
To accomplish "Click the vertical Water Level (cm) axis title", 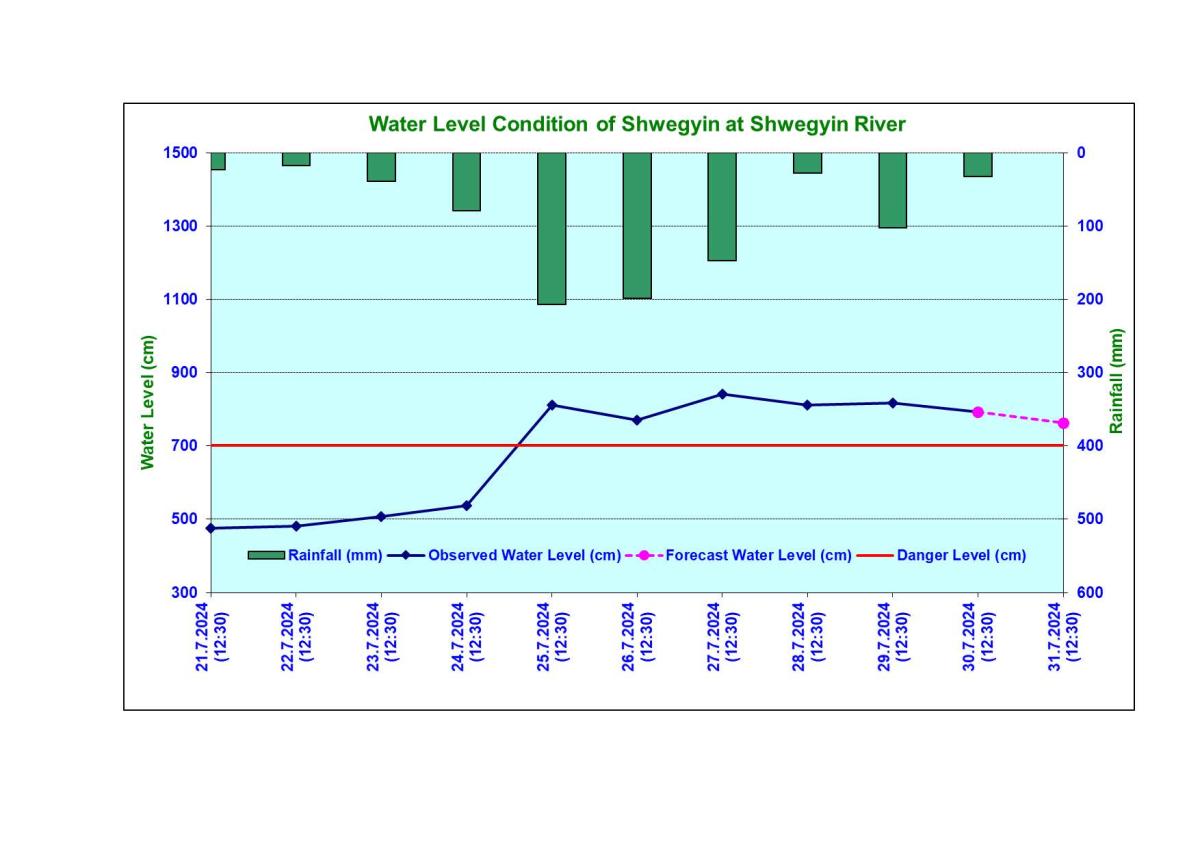I will [148, 402].
